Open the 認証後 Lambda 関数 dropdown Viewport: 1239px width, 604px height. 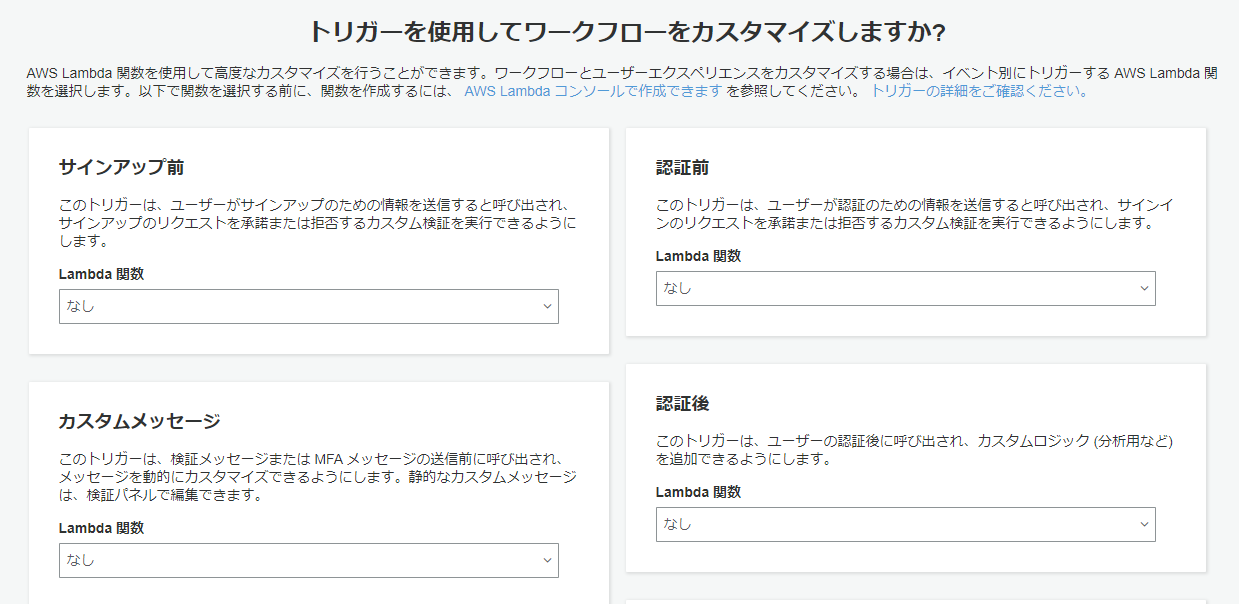pyautogui.click(x=905, y=524)
